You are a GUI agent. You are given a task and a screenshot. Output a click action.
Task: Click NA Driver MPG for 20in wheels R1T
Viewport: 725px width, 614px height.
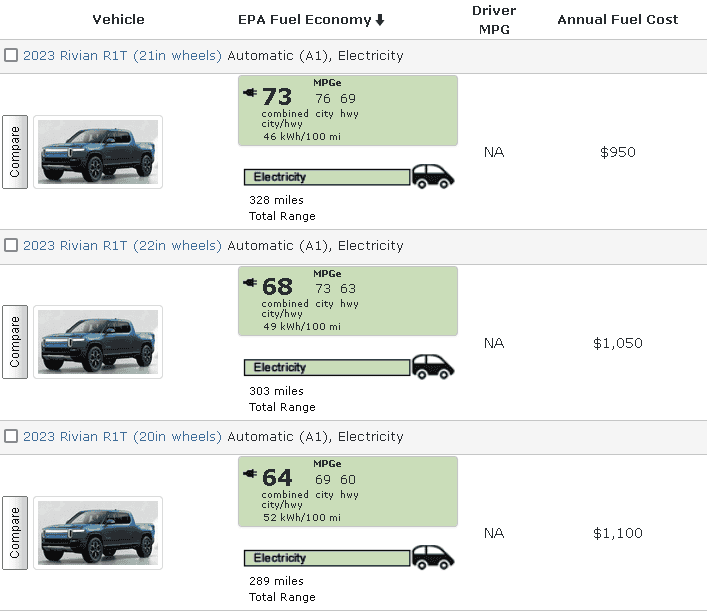point(494,533)
